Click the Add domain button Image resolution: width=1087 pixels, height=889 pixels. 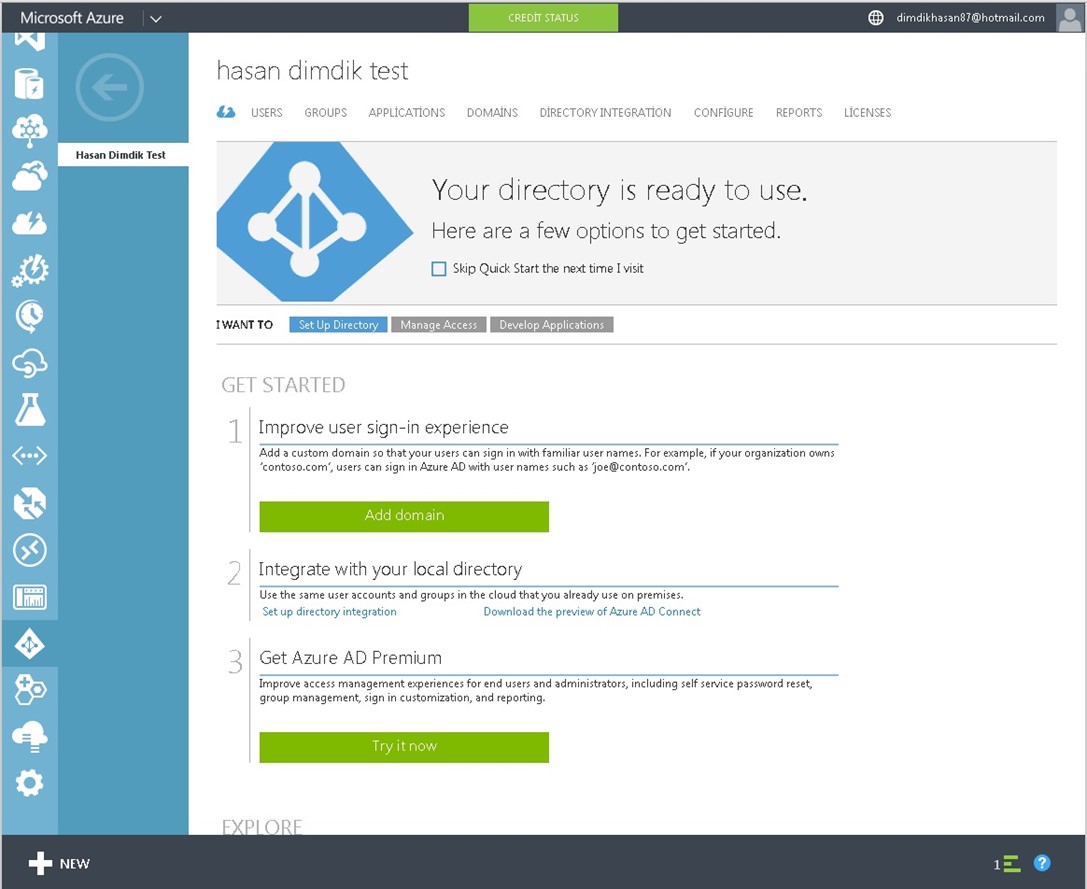[404, 516]
